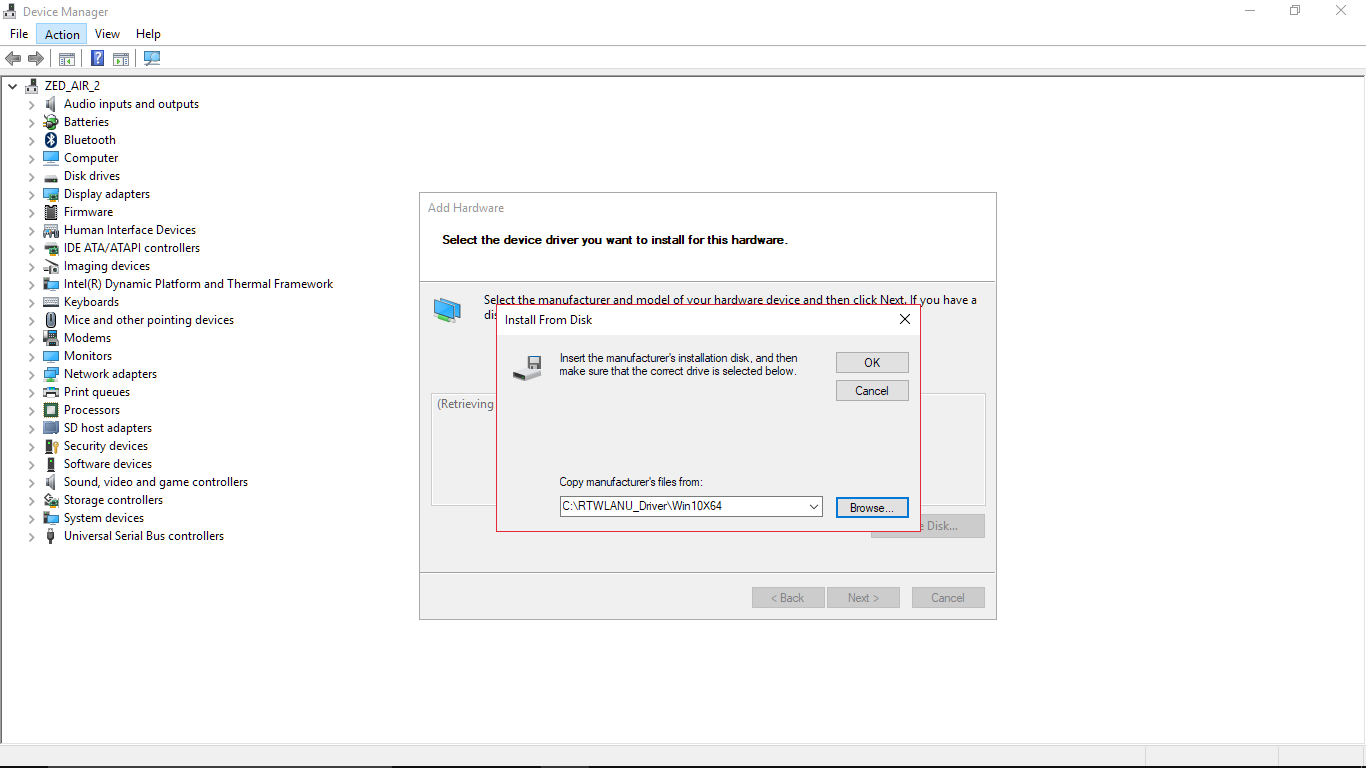Open the Action menu
This screenshot has width=1366, height=768.
[62, 34]
